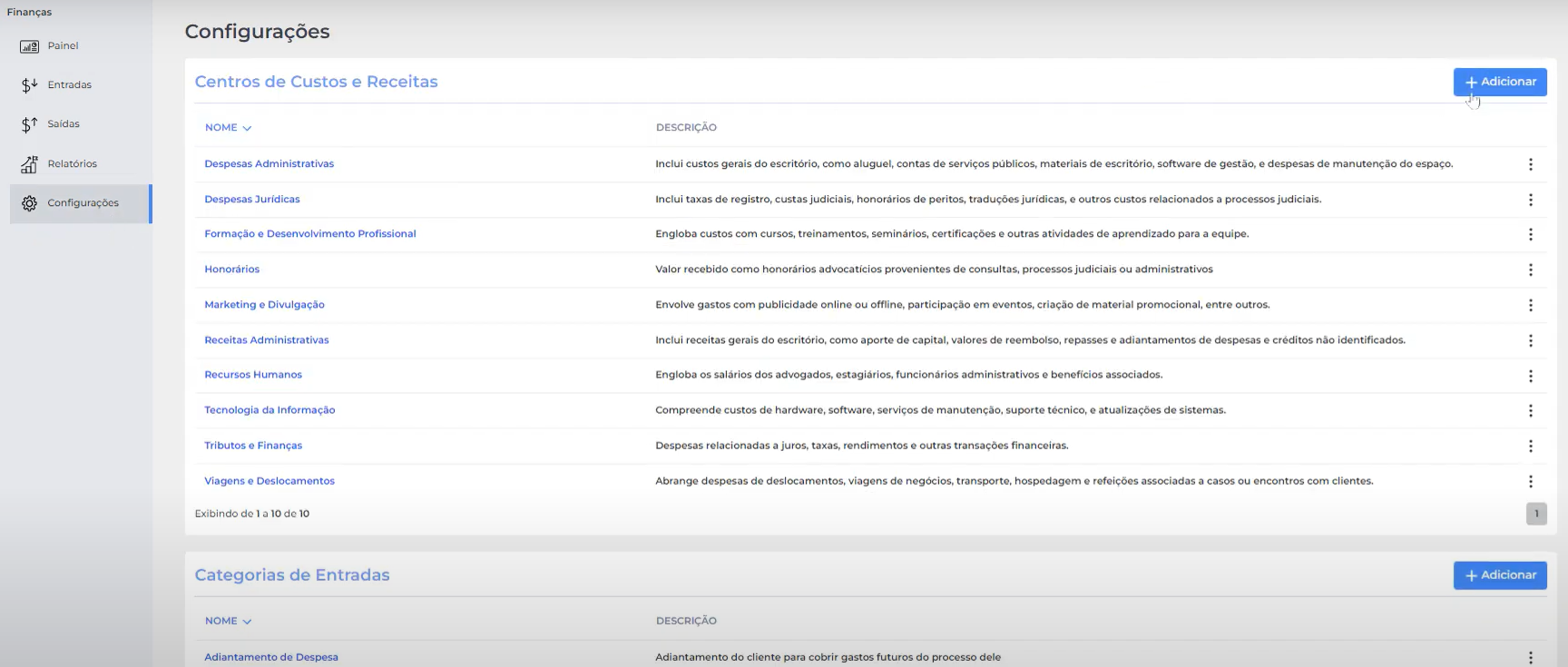Open Formação e Desenvolvimento Profissional link
The height and width of the screenshot is (667, 1568).
point(309,234)
